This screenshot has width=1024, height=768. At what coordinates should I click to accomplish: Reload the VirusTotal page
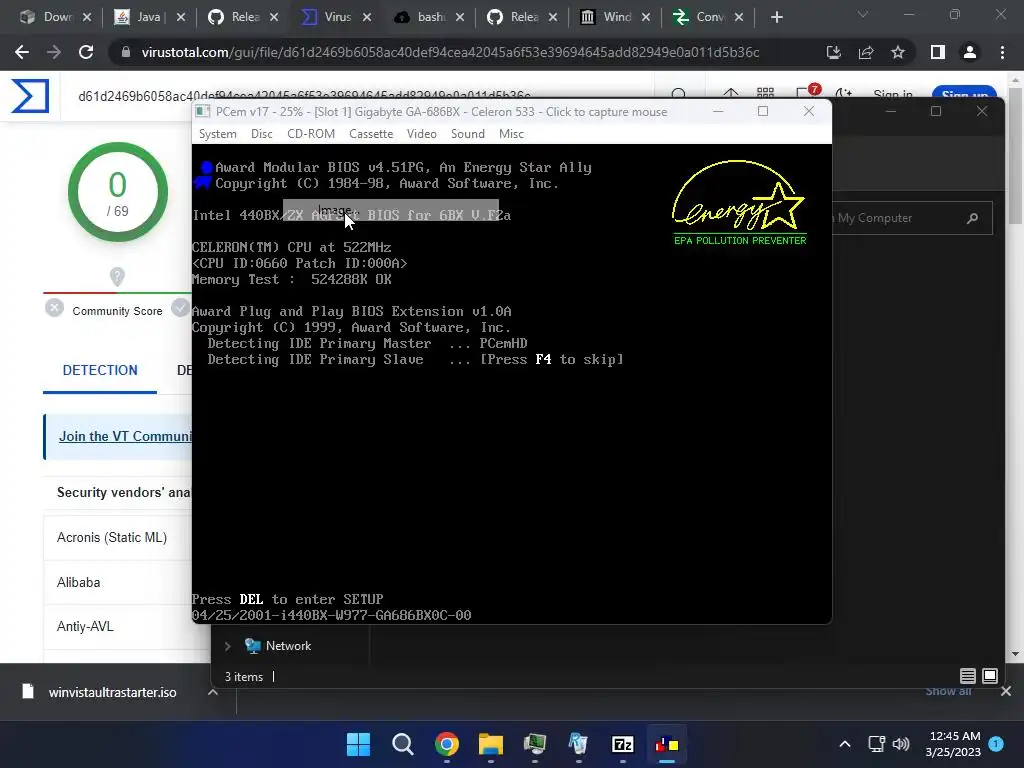coord(86,52)
